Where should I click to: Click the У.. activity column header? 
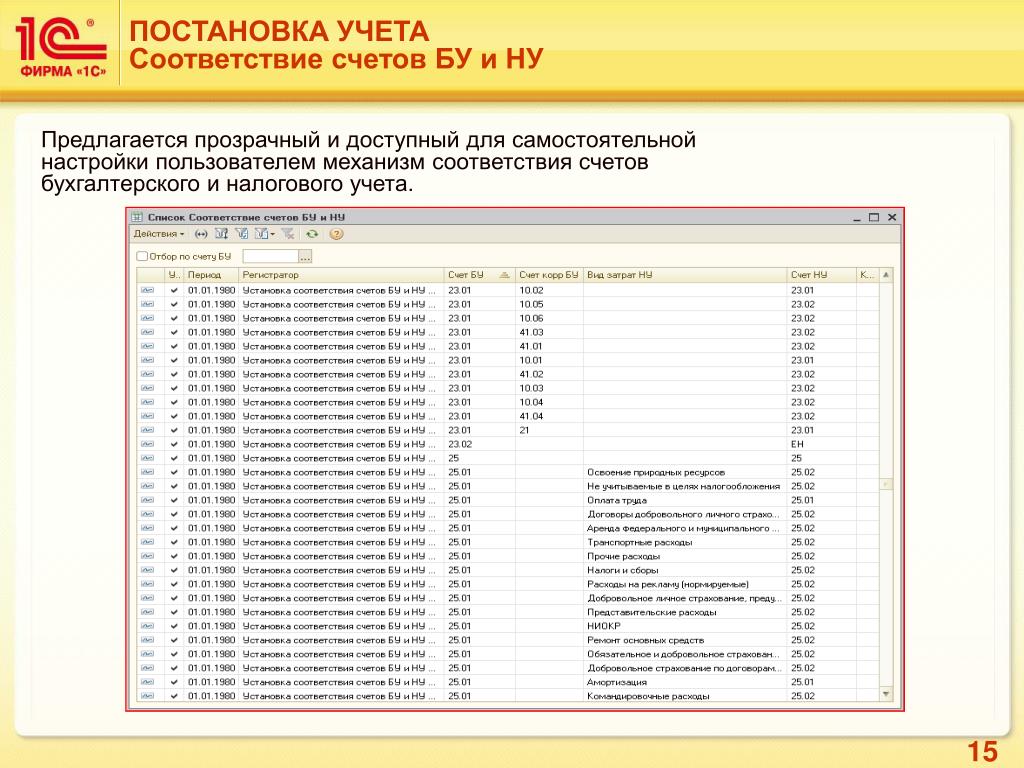click(174, 275)
